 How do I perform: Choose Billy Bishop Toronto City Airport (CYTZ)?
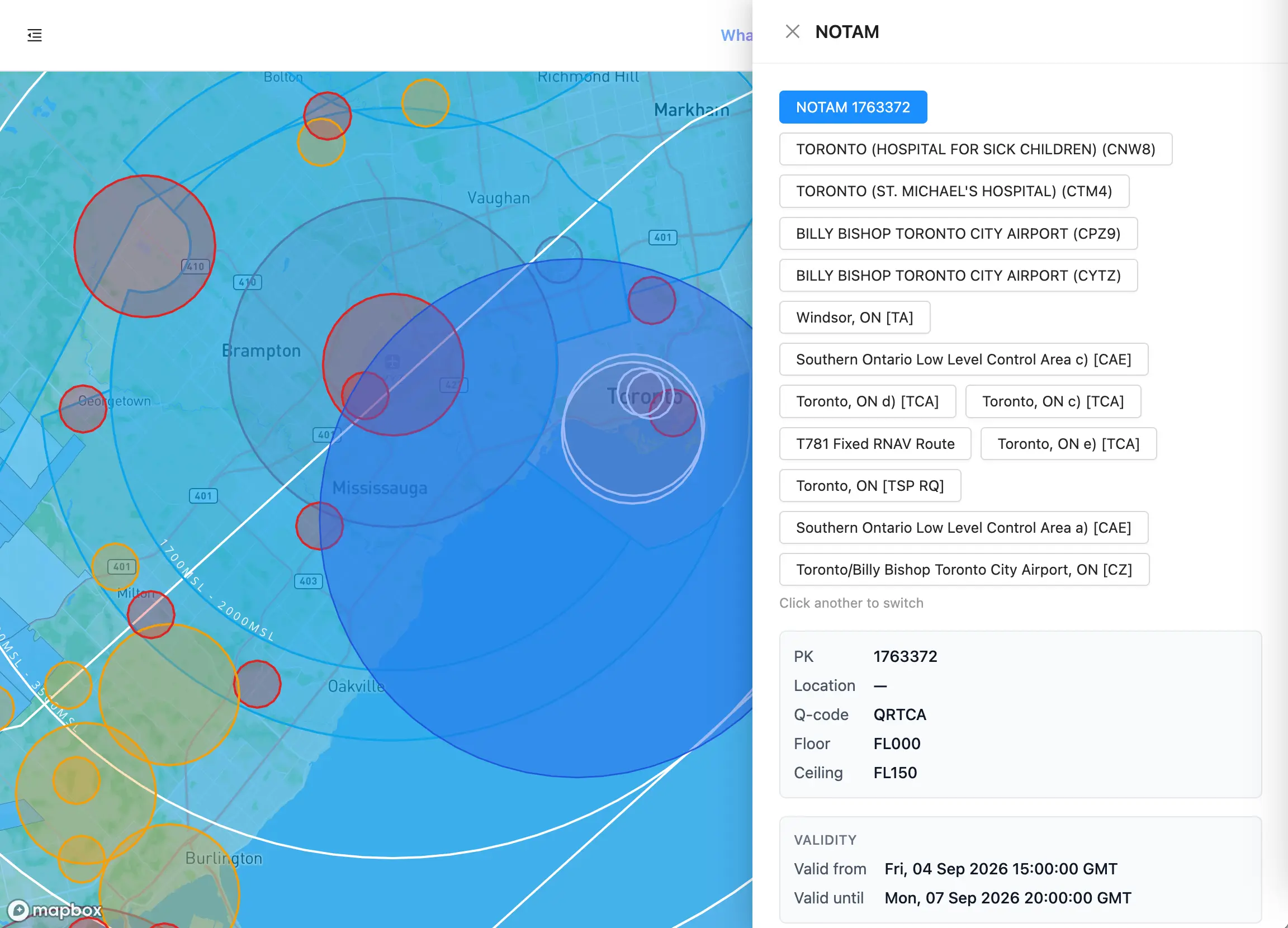[x=958, y=276]
